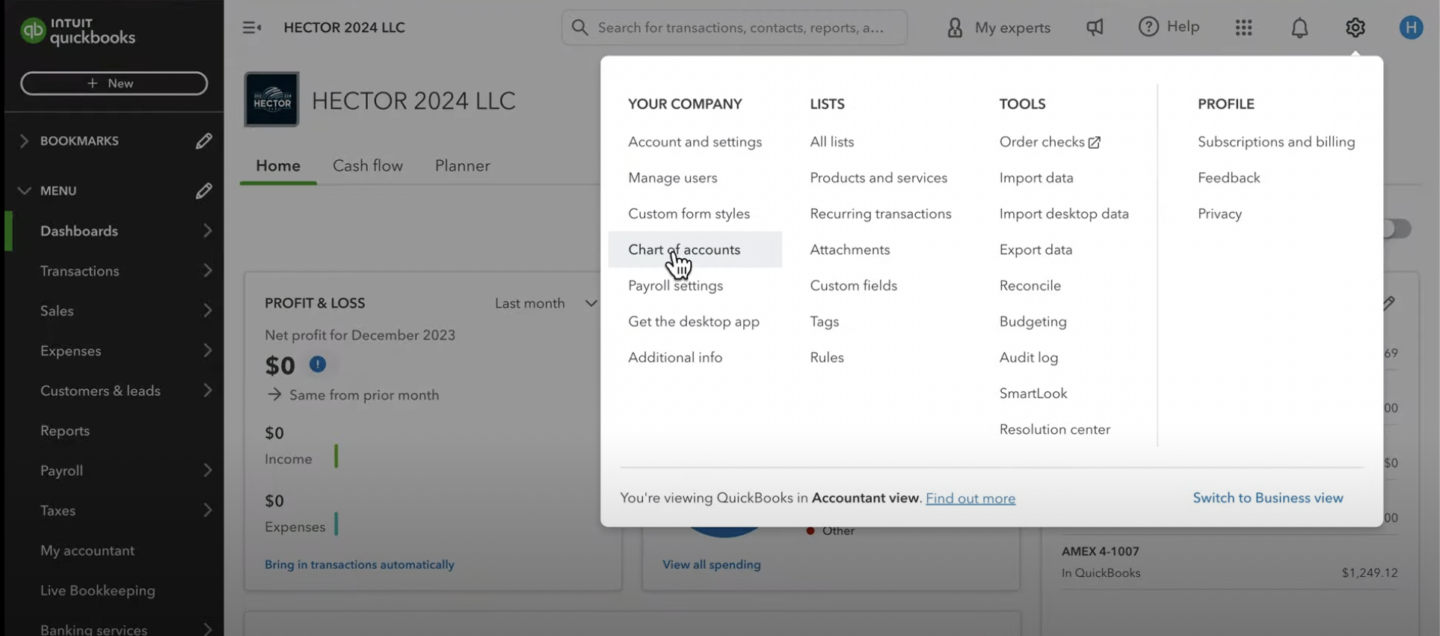Image resolution: width=1440 pixels, height=636 pixels.
Task: Click the search magnifier icon
Action: point(580,28)
